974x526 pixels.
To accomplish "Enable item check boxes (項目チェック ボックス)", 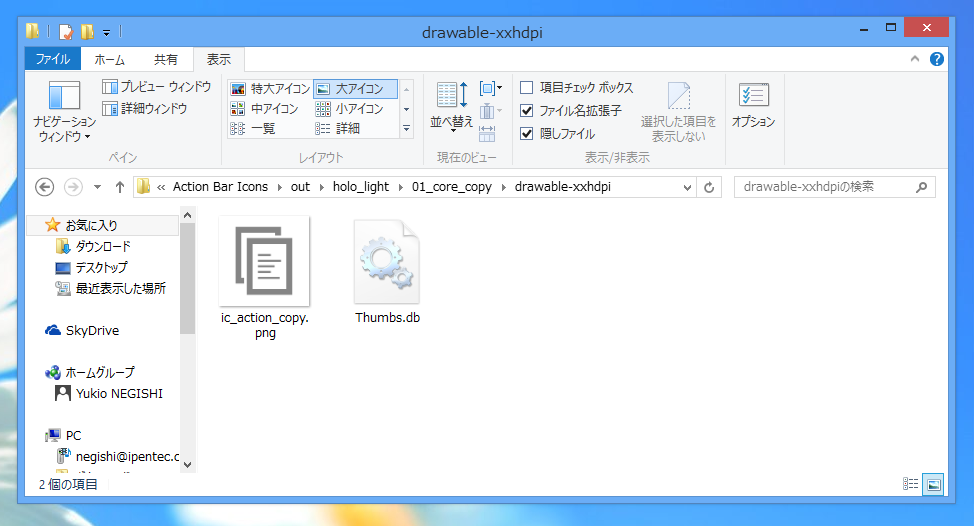I will click(576, 88).
